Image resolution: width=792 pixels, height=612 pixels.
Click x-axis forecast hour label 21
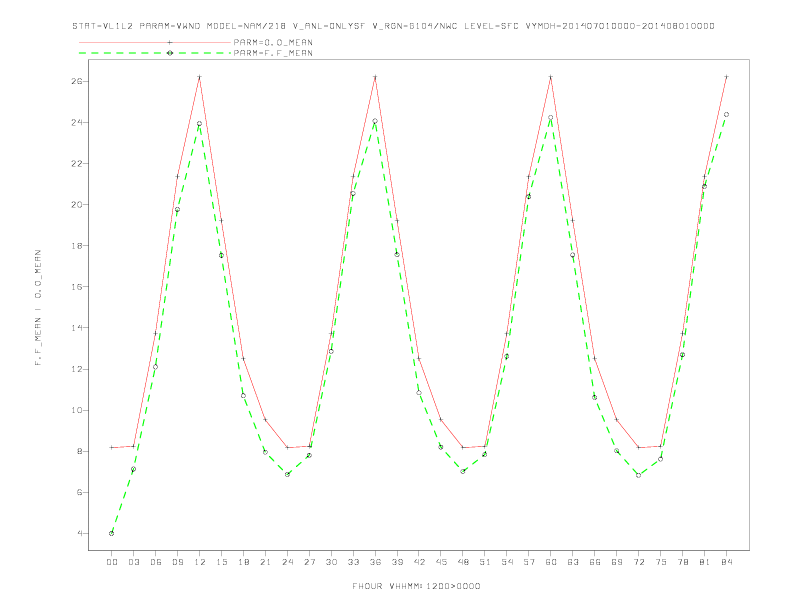pyautogui.click(x=265, y=562)
